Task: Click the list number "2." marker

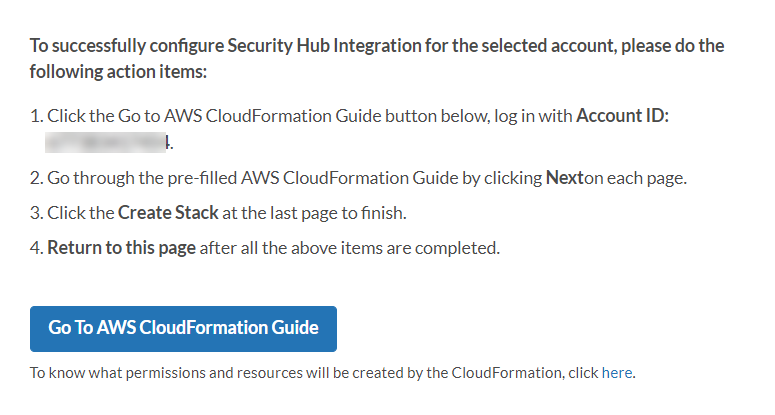Action: click(36, 179)
